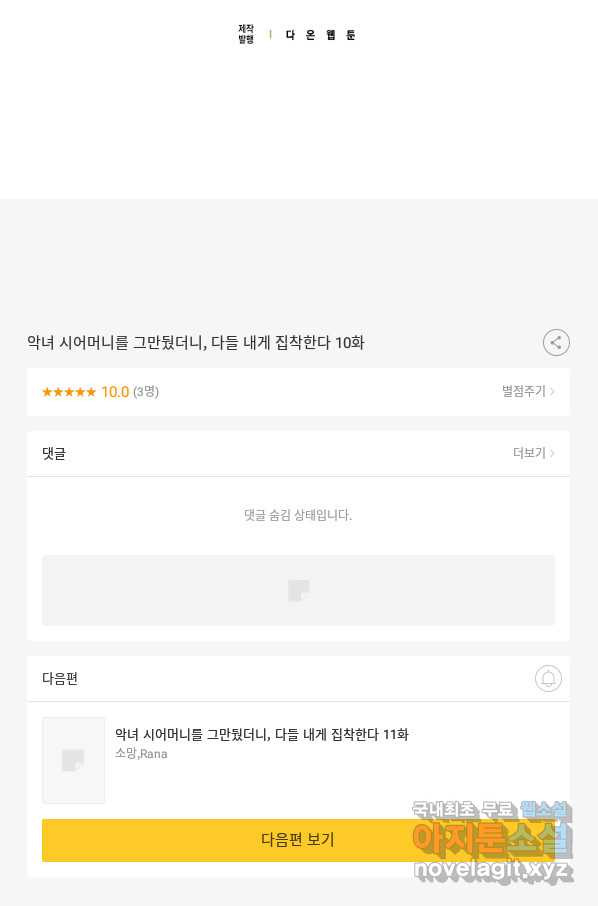598x906 pixels.
Task: Click the 다음편 section header
Action: [x=60, y=678]
